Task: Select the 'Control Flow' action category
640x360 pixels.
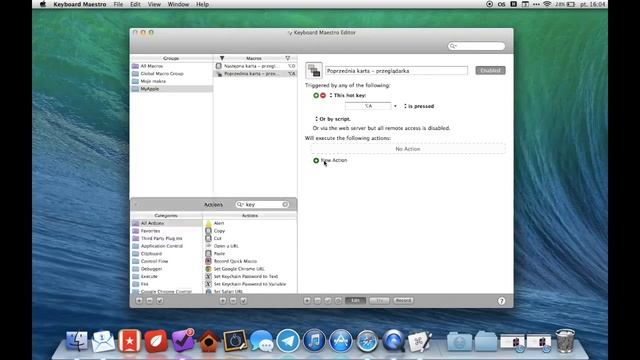Action: coord(167,261)
